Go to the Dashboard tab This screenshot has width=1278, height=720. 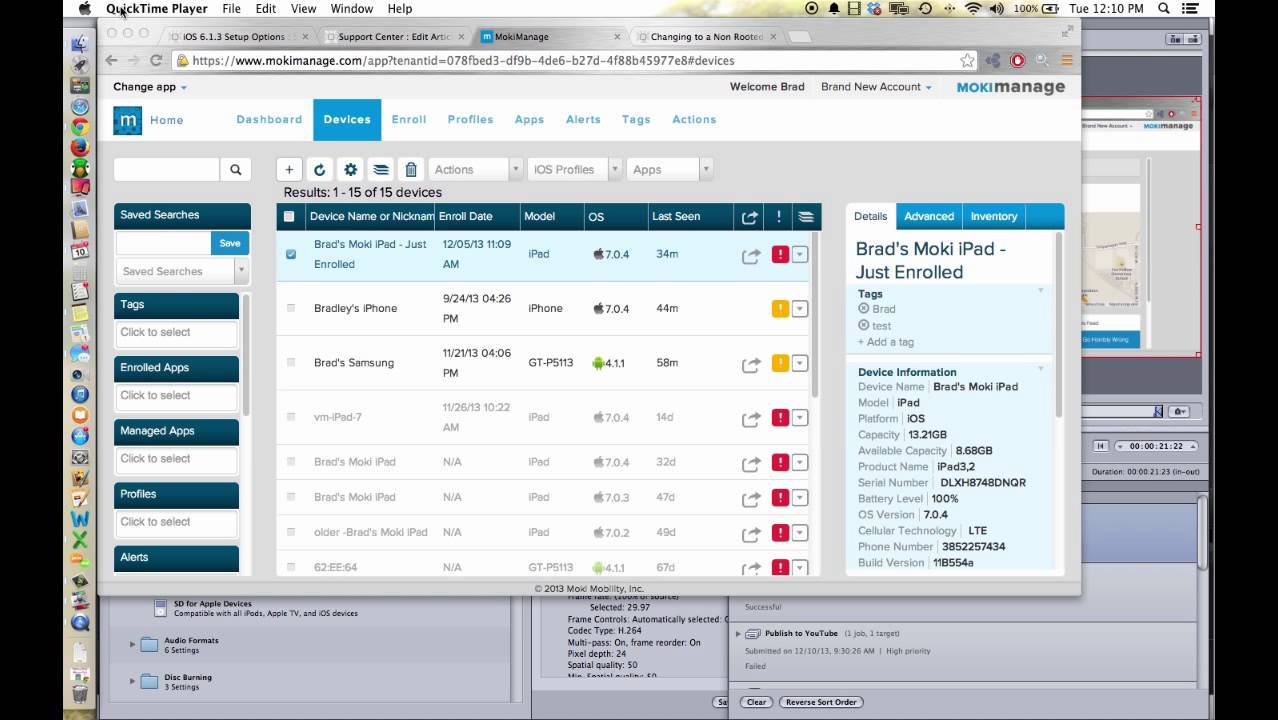coord(269,119)
